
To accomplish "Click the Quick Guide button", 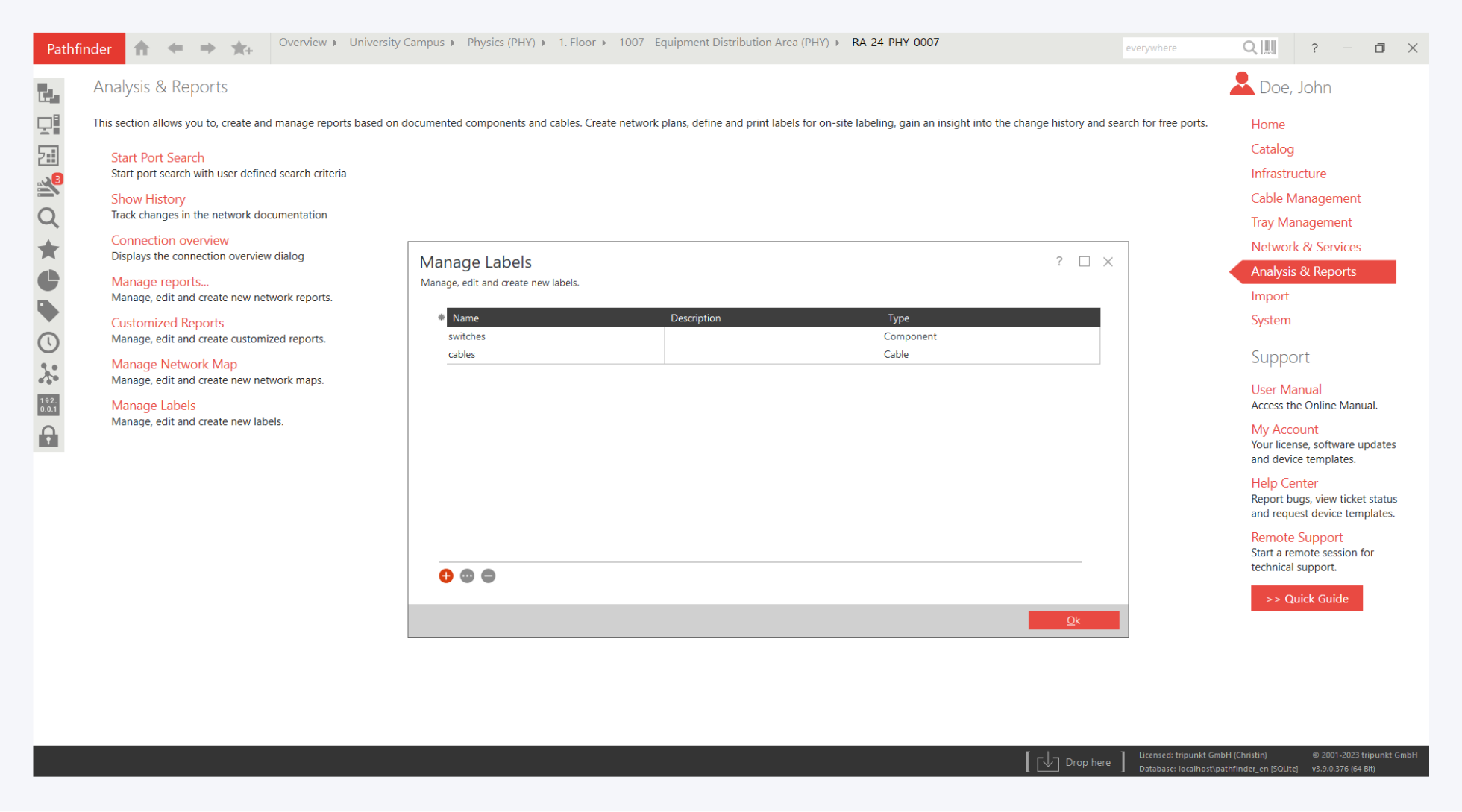I will (x=1306, y=598).
